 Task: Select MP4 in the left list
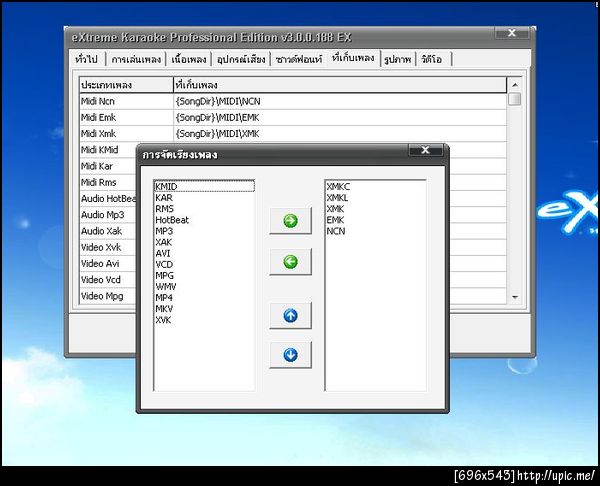pos(204,297)
